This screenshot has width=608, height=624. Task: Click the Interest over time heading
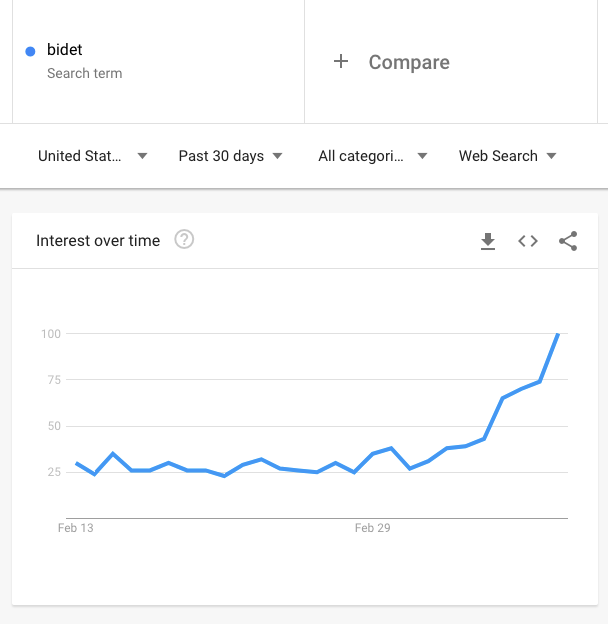[x=98, y=241]
